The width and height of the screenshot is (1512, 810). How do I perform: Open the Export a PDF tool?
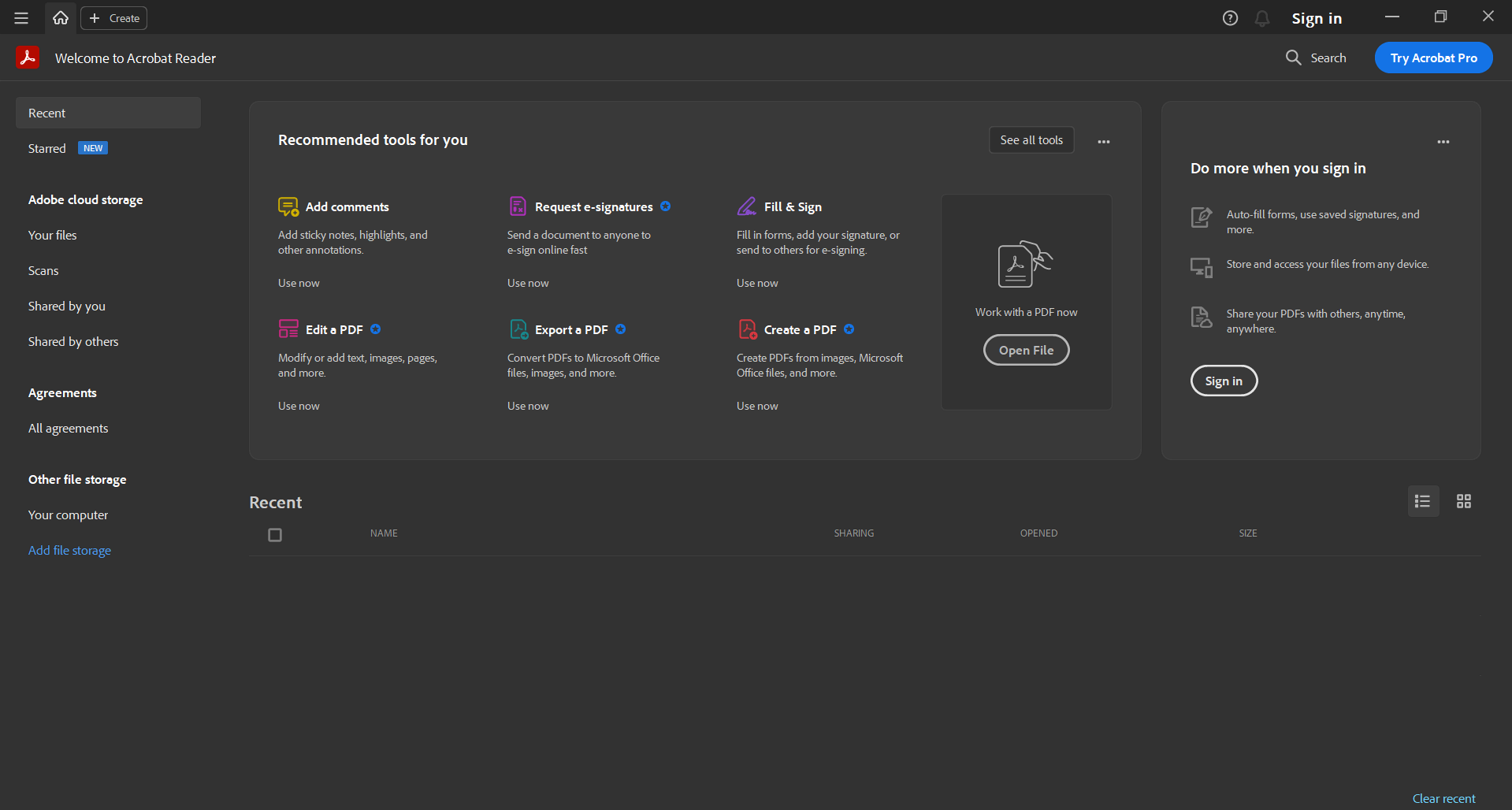click(570, 329)
